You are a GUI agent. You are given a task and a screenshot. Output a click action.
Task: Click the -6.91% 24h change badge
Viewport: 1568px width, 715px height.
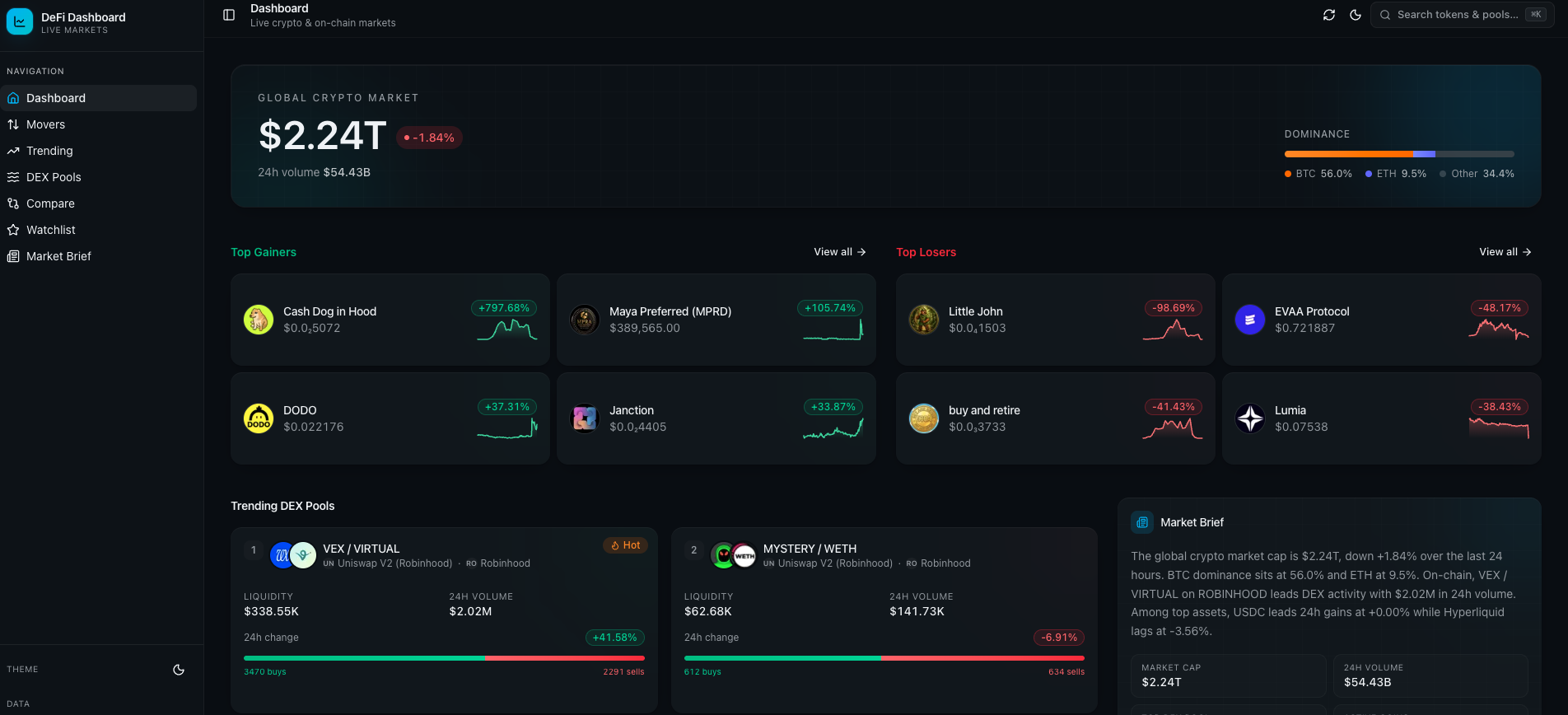click(1059, 638)
